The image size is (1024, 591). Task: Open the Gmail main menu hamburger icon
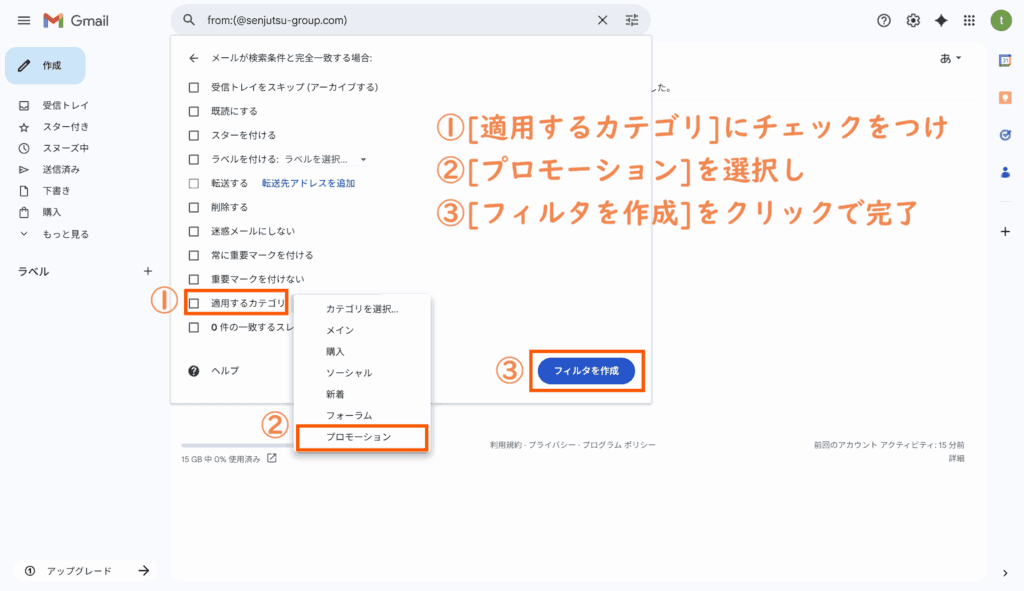[x=24, y=21]
